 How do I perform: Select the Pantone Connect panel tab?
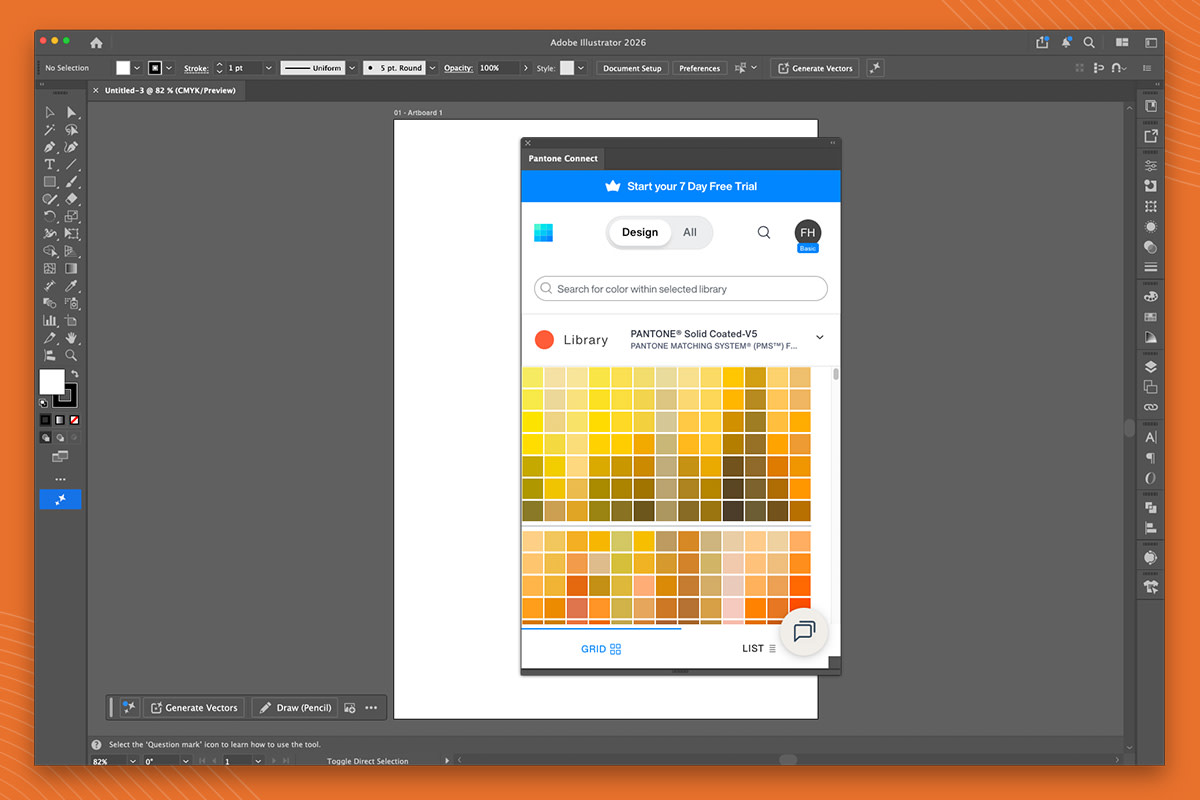563,158
